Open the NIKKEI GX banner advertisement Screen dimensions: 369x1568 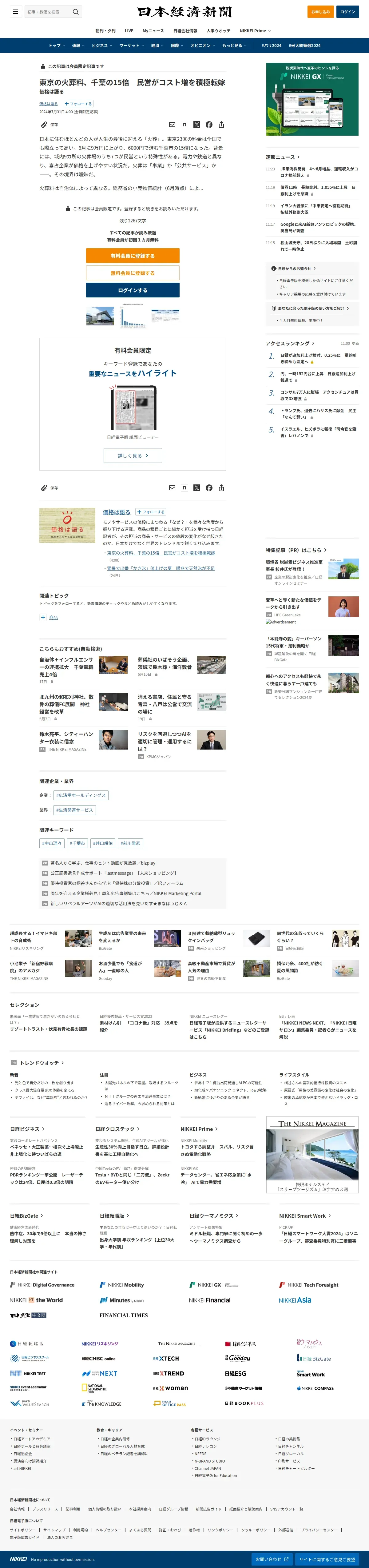coord(312,99)
